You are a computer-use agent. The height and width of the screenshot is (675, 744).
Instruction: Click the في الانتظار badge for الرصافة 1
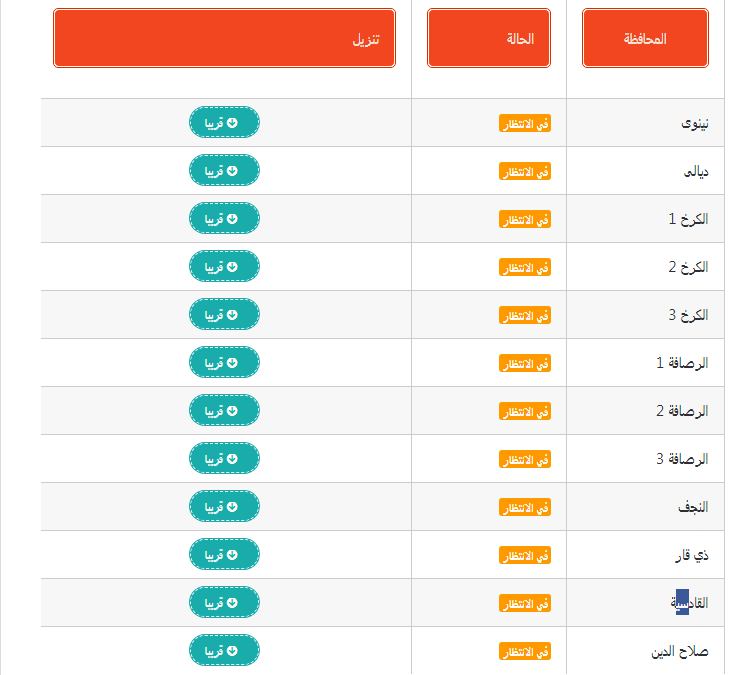525,363
